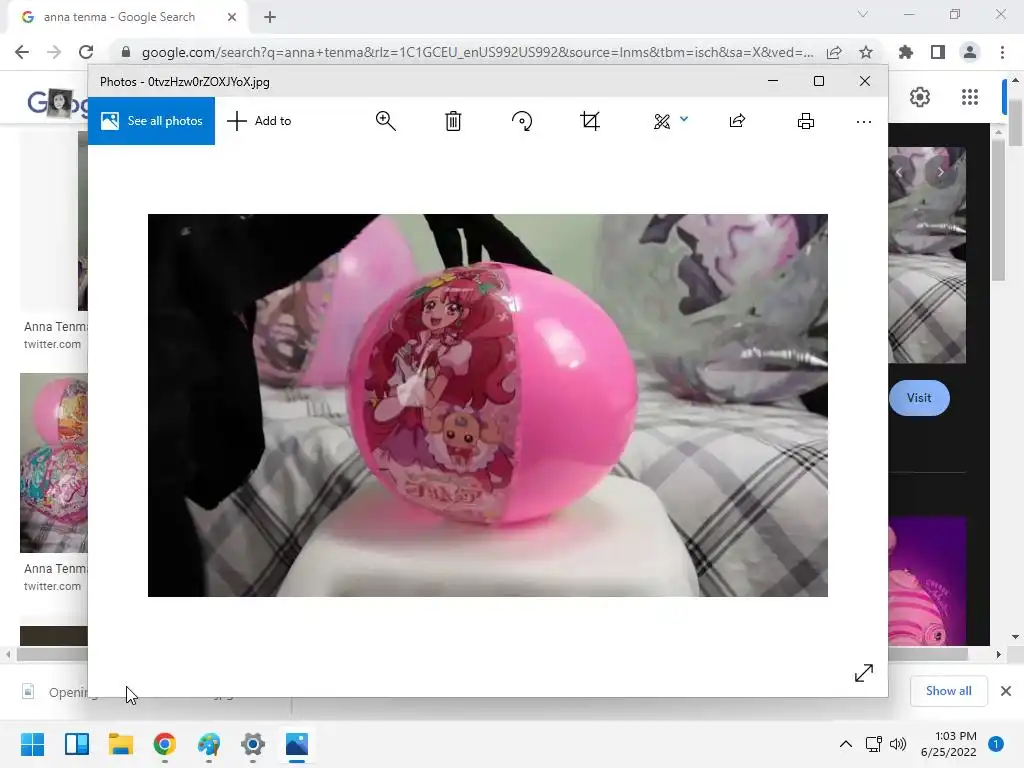Open a new Chrome tab
Image resolution: width=1024 pixels, height=768 pixels.
(270, 17)
